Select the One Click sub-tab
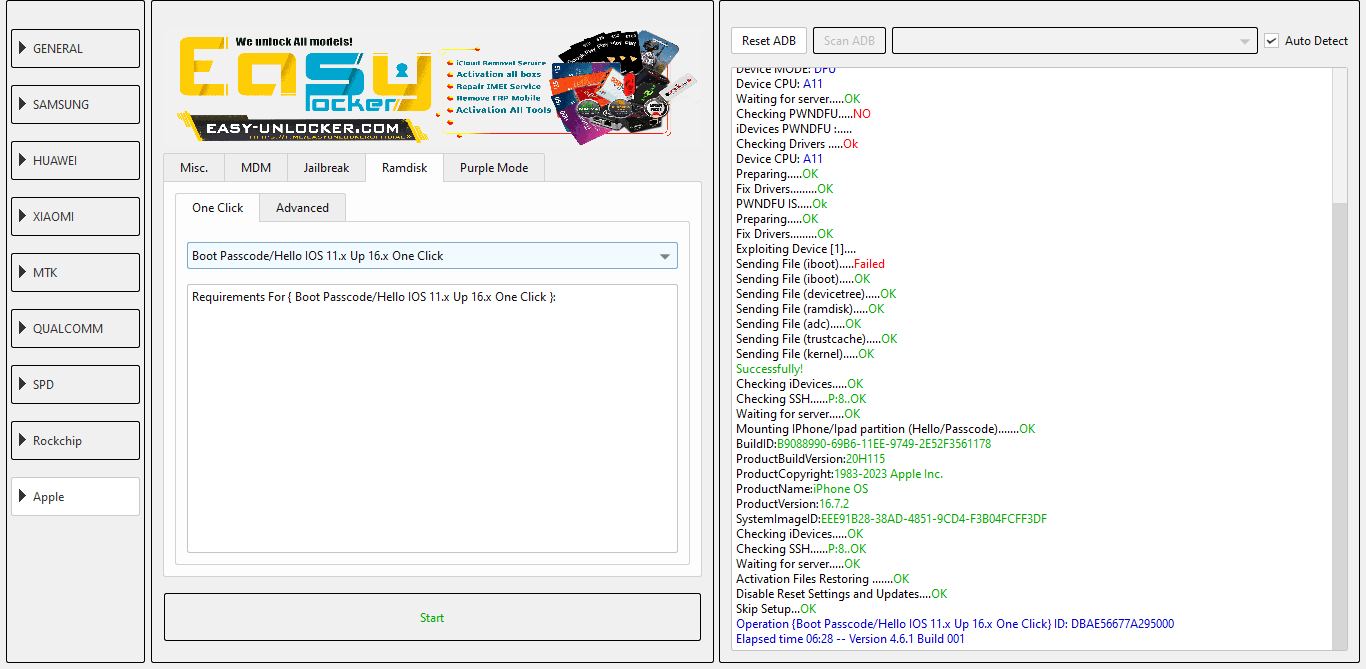The image size is (1366, 669). [217, 207]
